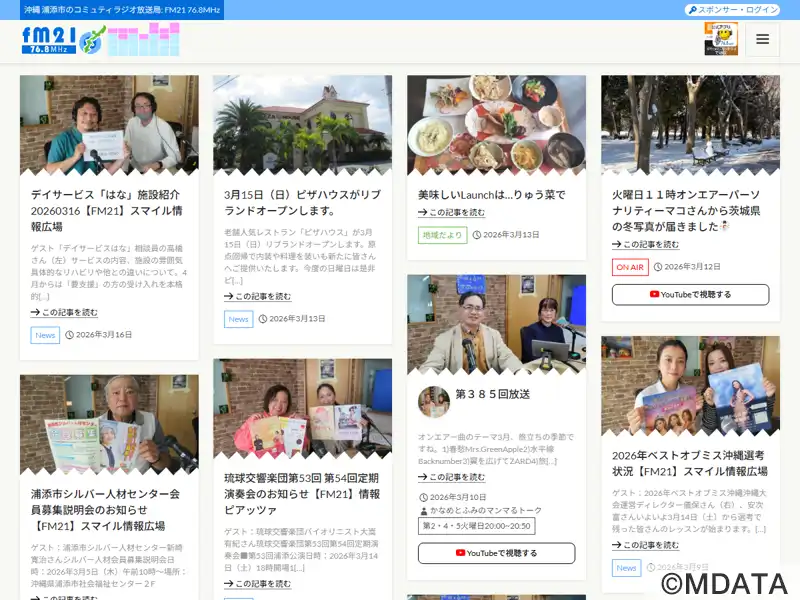Select the News tag dated 2026年3月16日
Screen dimensions: 800x600
[45, 335]
